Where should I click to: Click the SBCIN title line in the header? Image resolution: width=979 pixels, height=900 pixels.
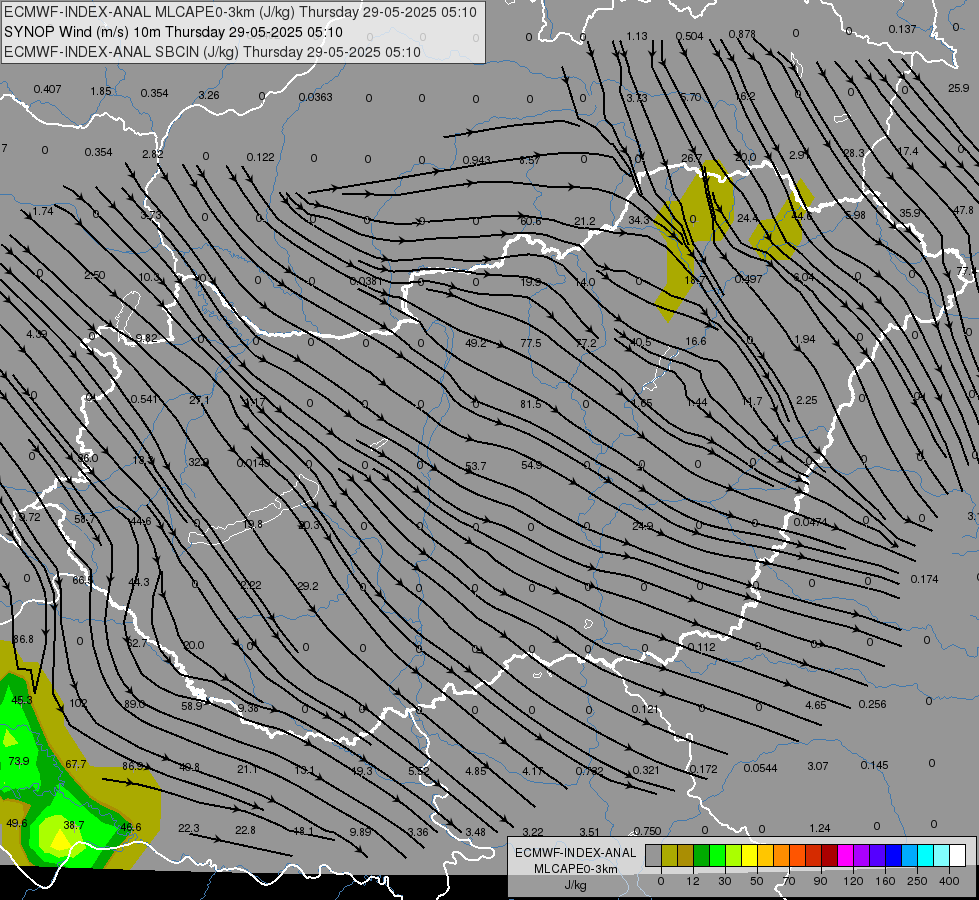pos(212,52)
